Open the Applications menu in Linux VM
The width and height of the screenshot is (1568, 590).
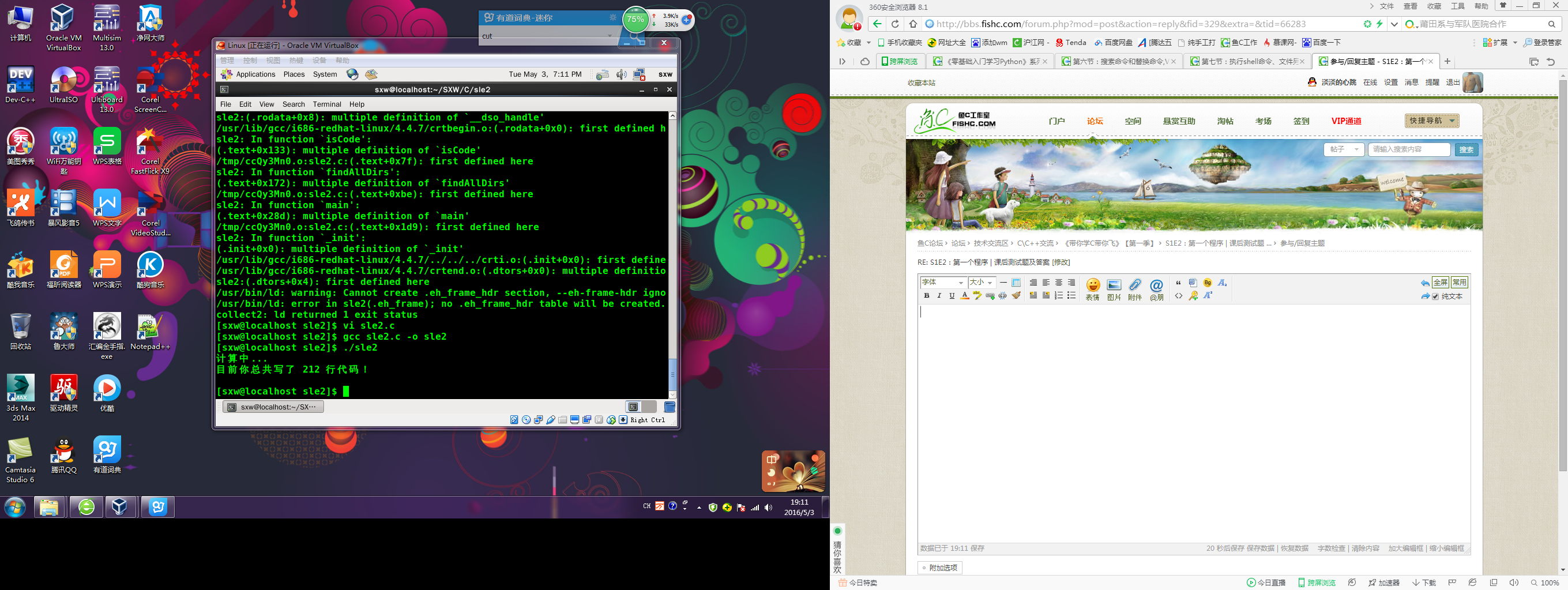click(x=249, y=74)
